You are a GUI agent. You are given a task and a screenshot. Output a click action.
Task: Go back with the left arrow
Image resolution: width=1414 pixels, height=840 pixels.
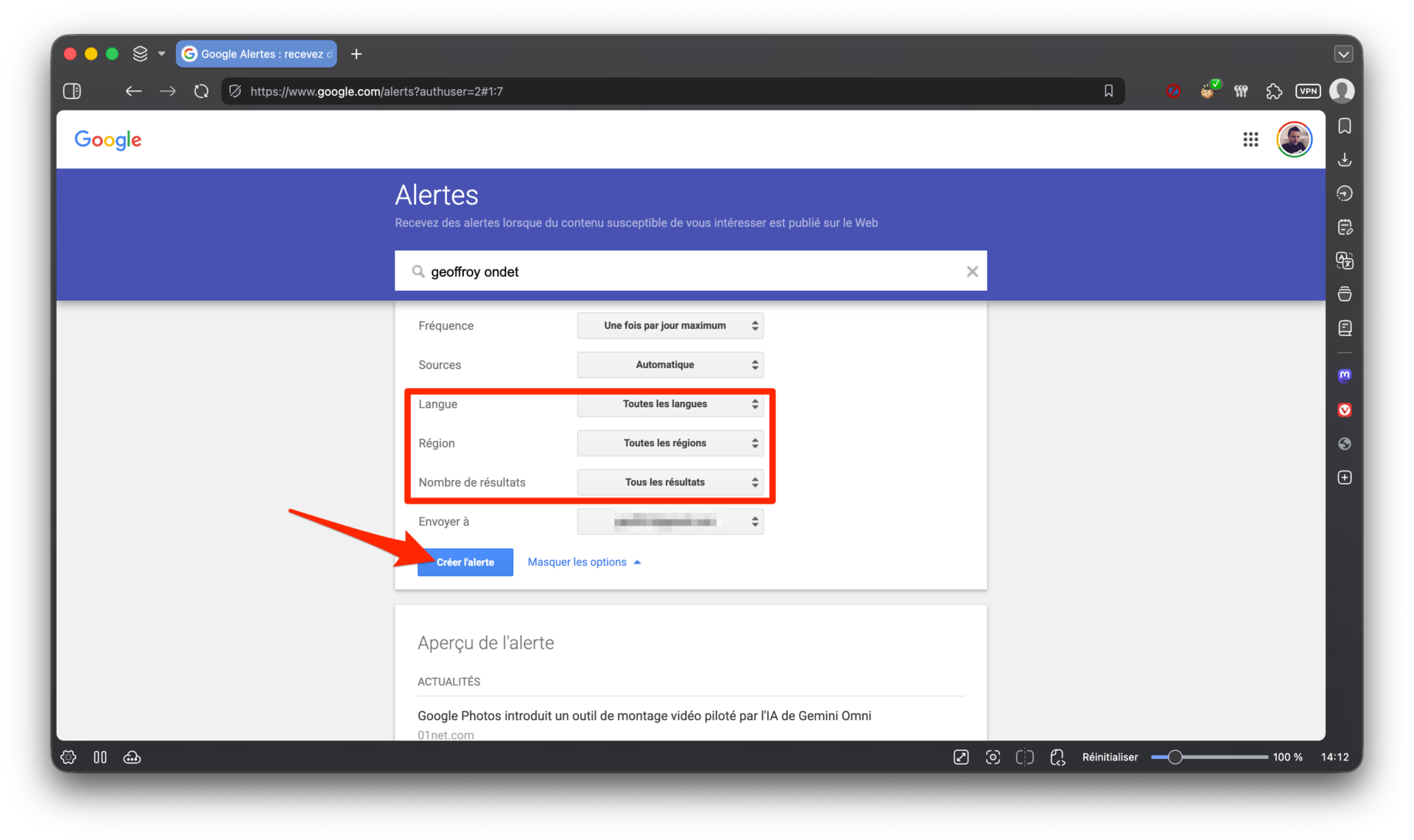coord(133,91)
